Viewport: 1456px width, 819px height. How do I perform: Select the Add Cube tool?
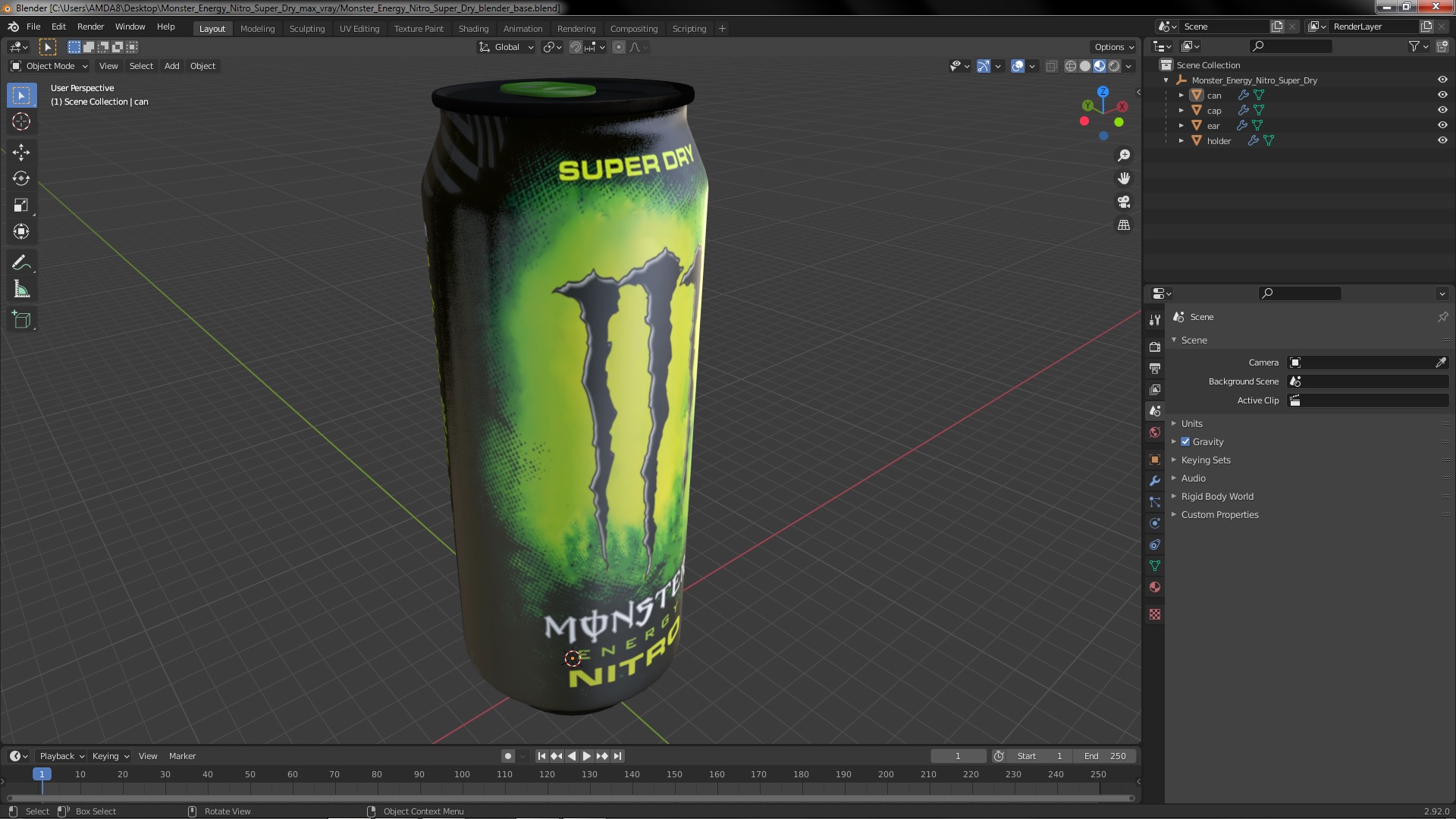(x=21, y=320)
